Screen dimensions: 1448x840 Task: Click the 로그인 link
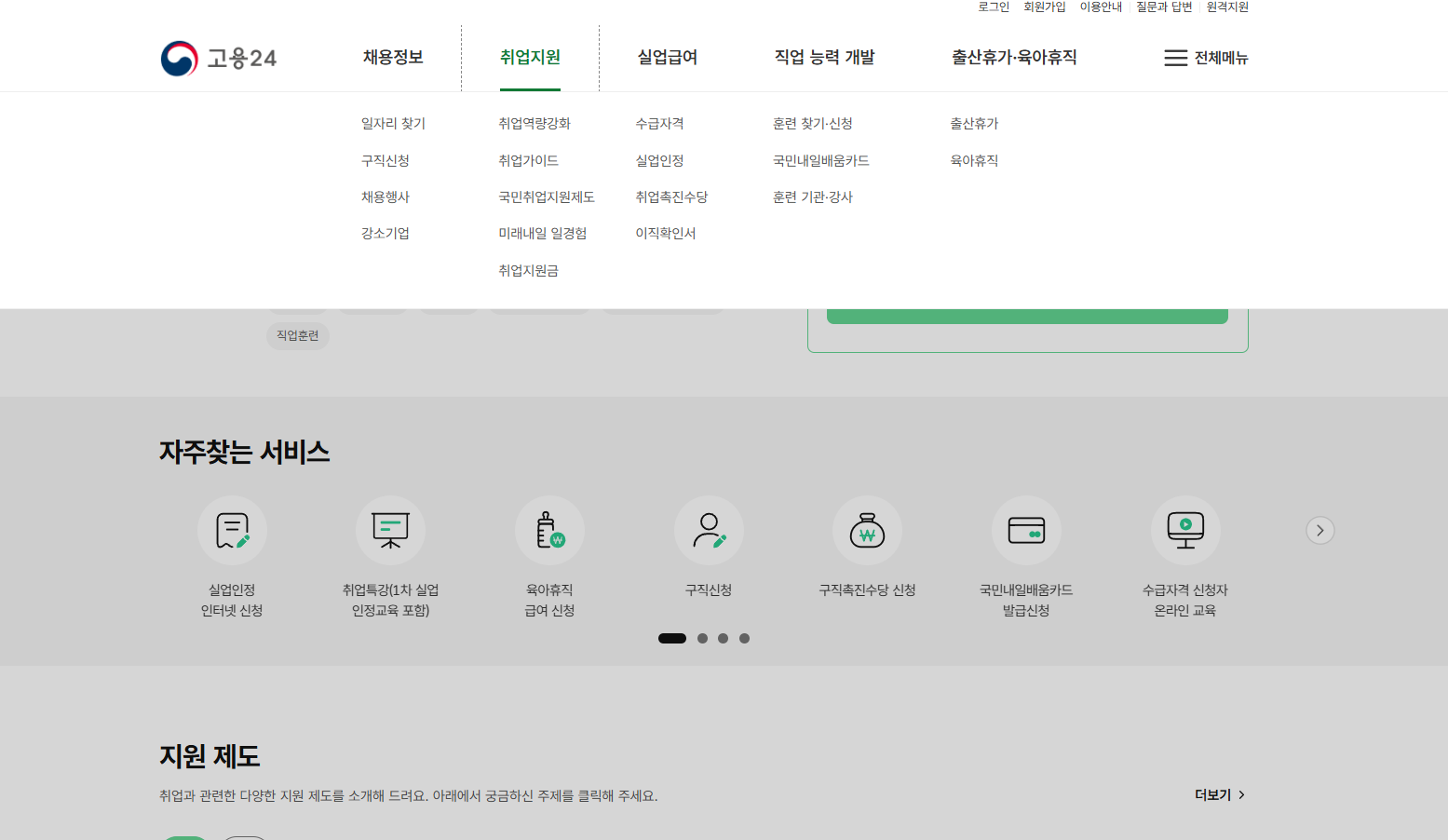992,7
